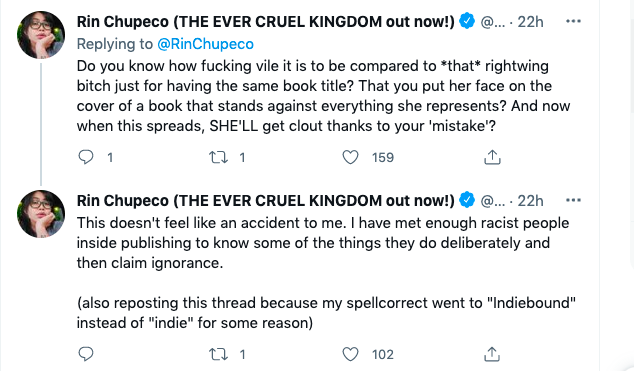The width and height of the screenshot is (634, 371).
Task: Reply to the second tweet about racist publishing
Action: (86, 354)
